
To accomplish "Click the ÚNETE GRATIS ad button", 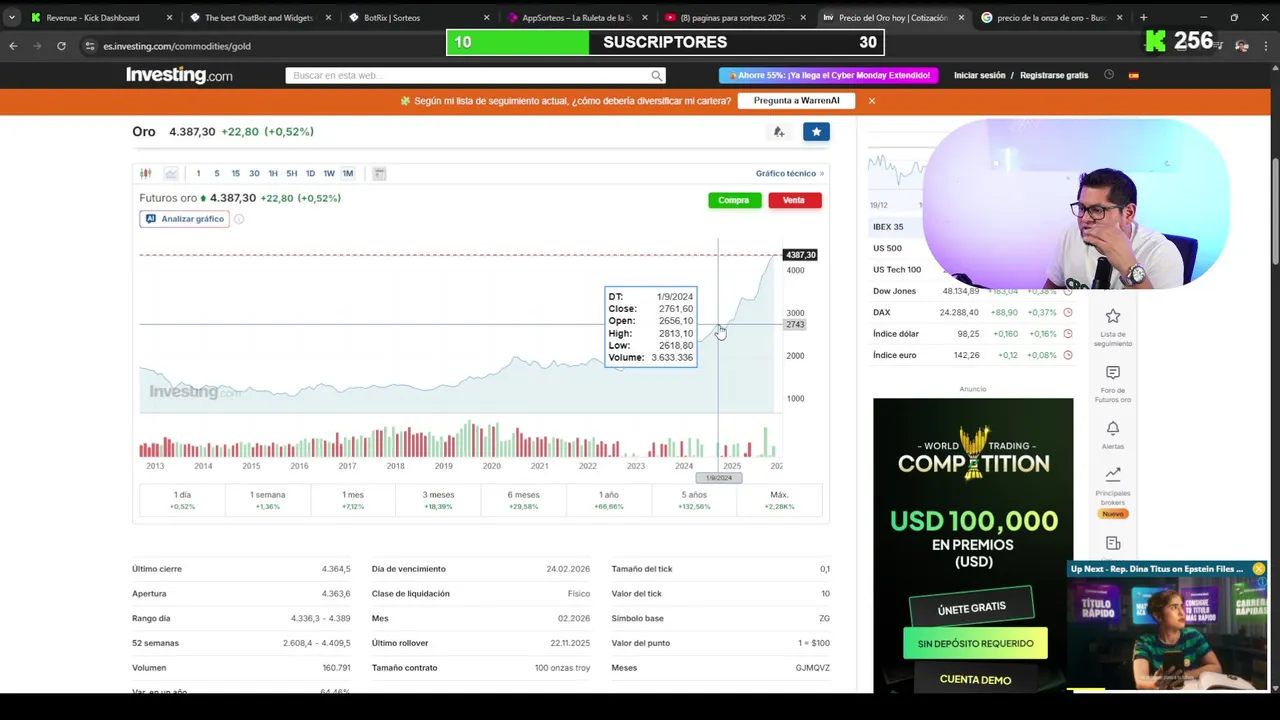I will point(972,609).
